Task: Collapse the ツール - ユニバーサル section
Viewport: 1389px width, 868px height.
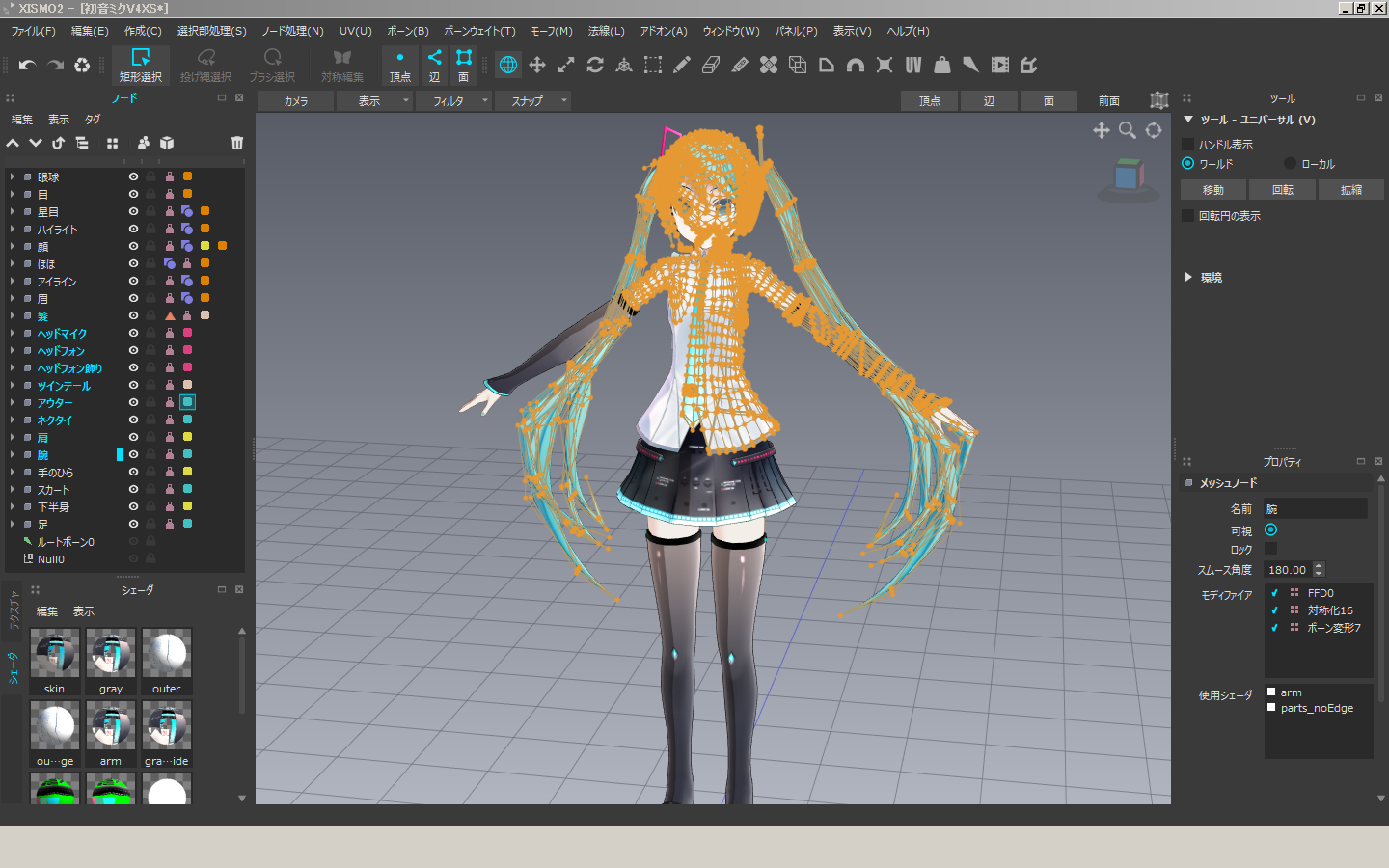Action: coord(1188,120)
